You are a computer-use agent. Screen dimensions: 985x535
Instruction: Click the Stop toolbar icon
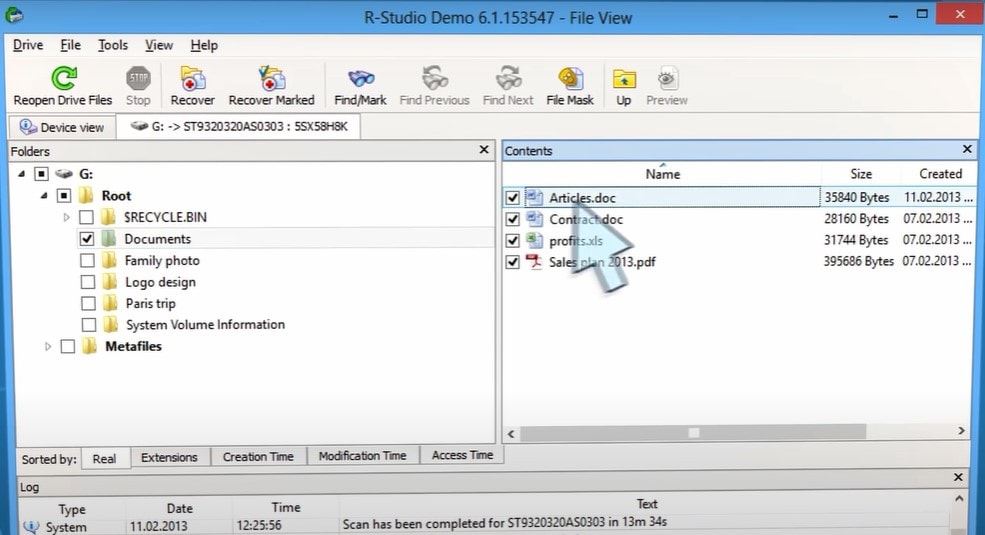click(138, 78)
